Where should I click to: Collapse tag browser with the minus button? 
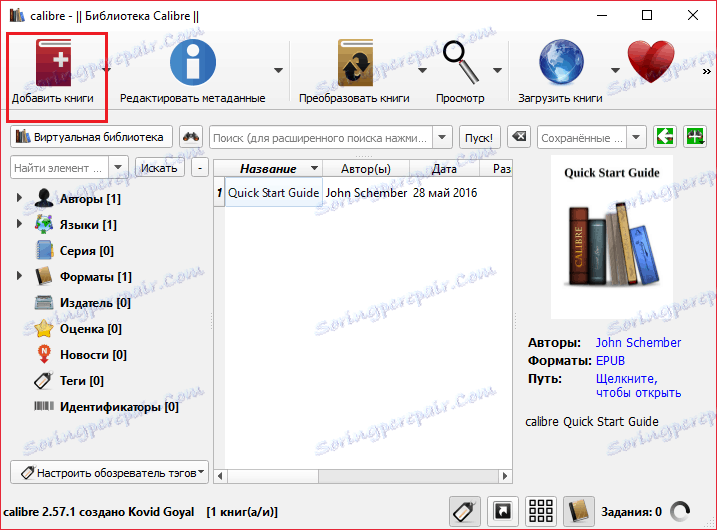(200, 167)
